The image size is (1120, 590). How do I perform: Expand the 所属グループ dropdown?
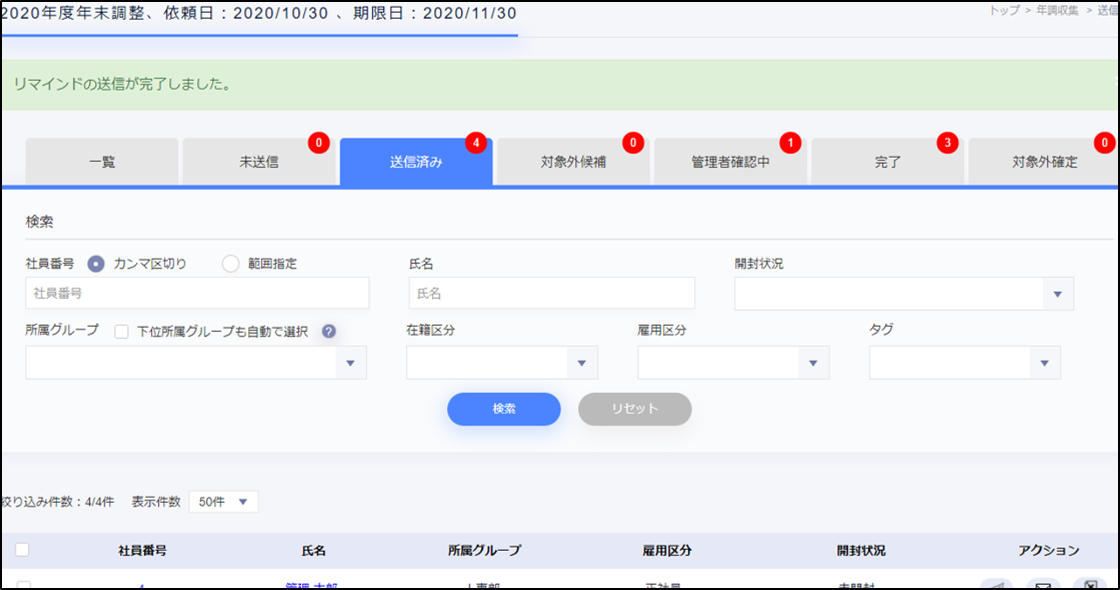[196, 363]
